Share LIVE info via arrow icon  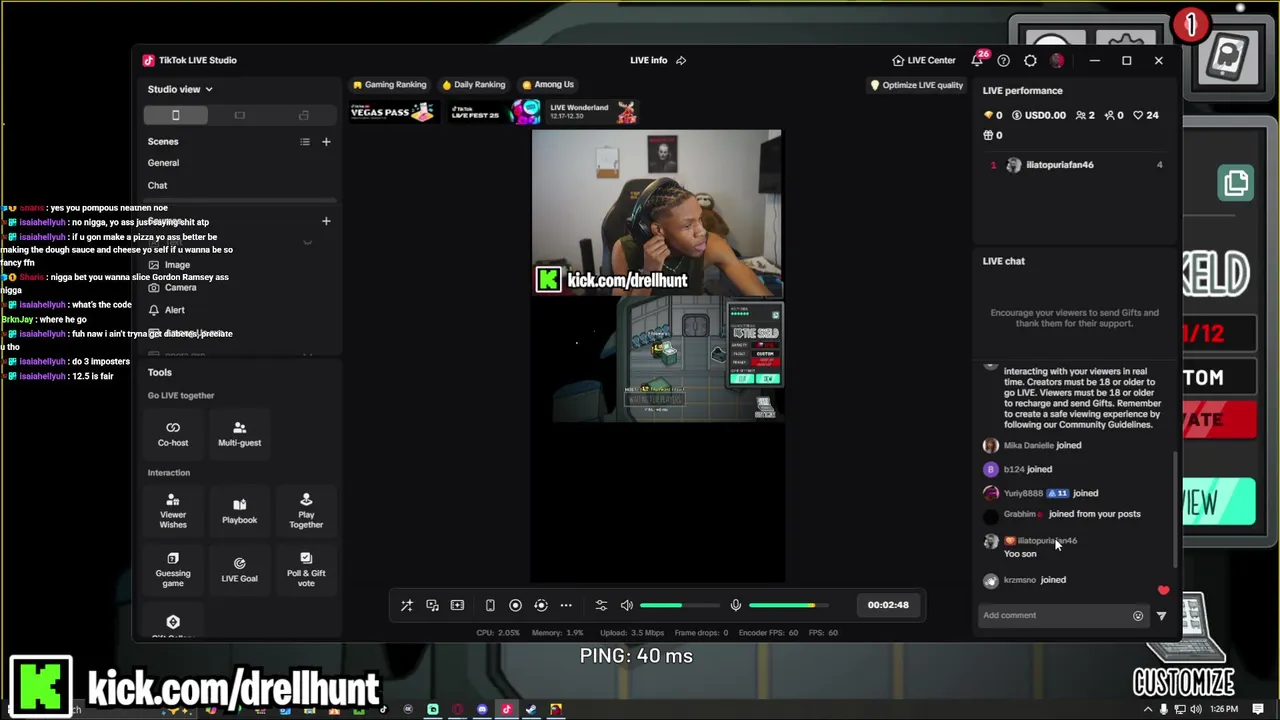[x=681, y=60]
